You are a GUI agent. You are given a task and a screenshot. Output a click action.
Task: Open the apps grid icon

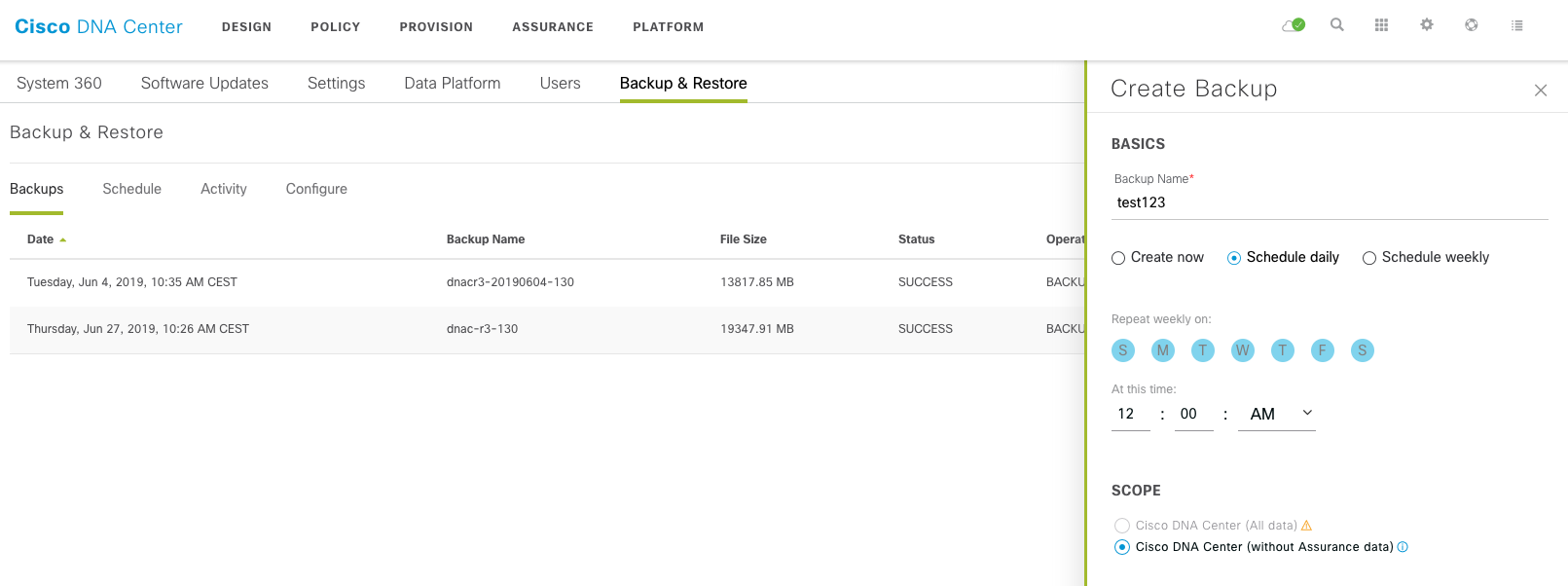(1381, 25)
